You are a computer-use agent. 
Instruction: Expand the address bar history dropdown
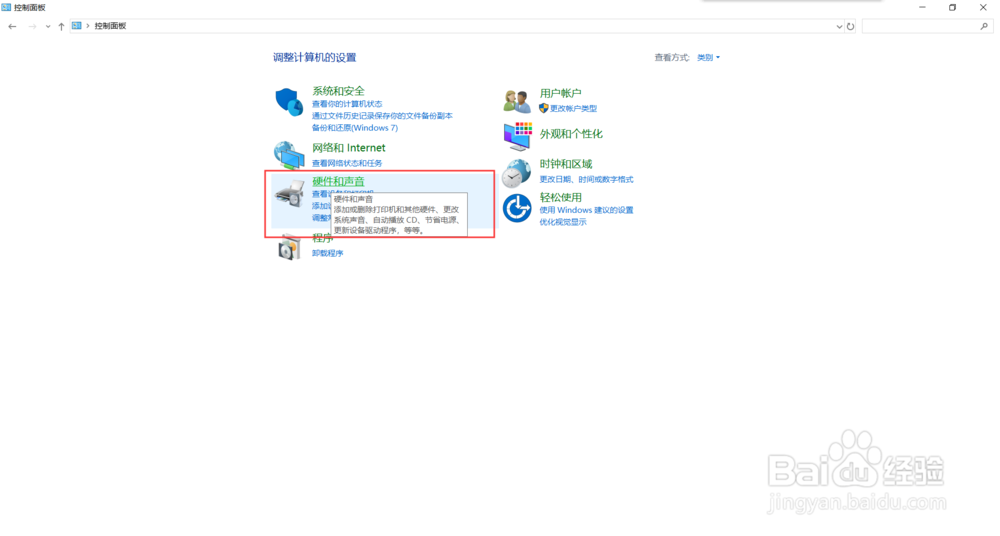click(839, 26)
